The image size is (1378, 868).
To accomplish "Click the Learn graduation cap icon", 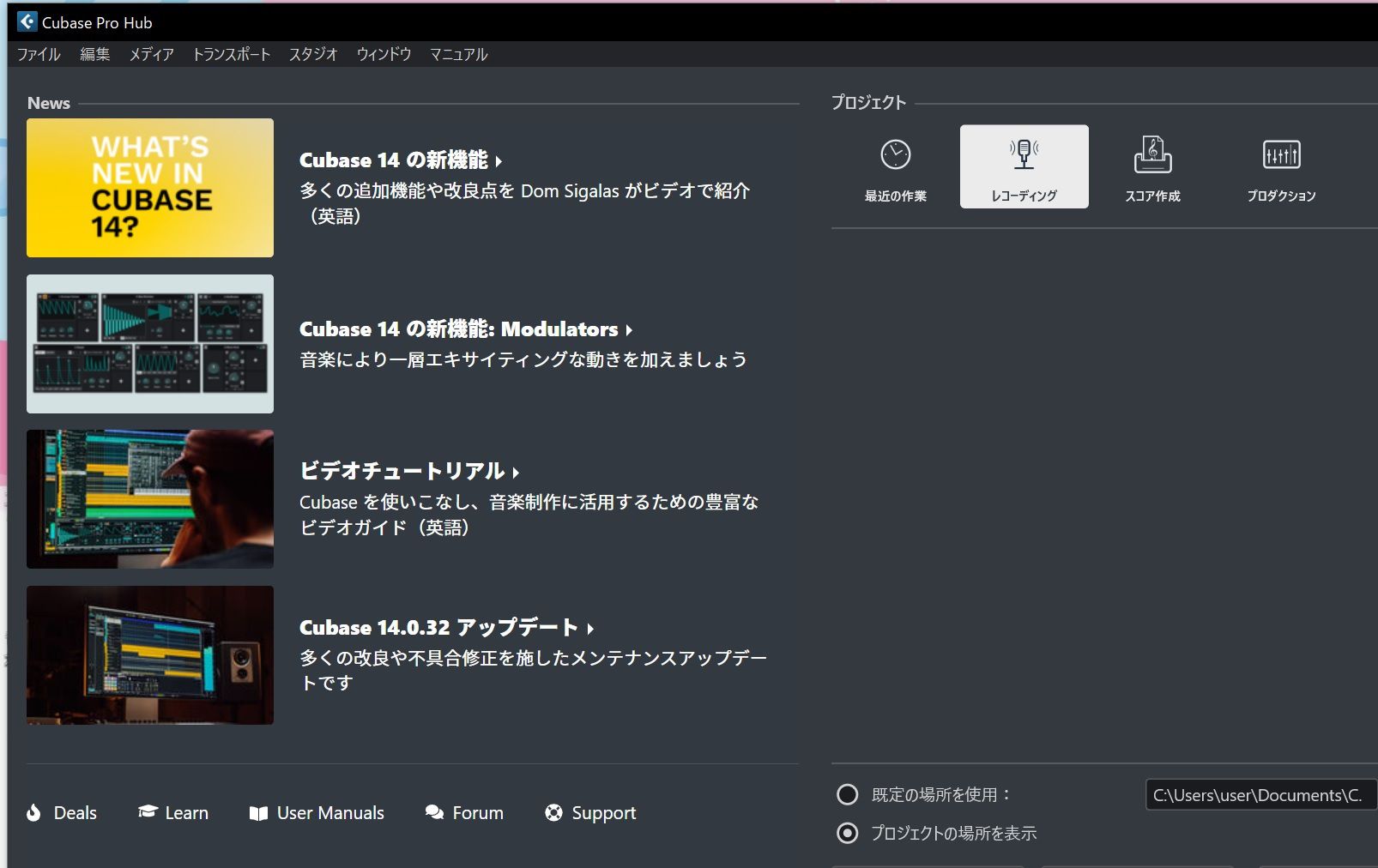I will click(x=148, y=811).
